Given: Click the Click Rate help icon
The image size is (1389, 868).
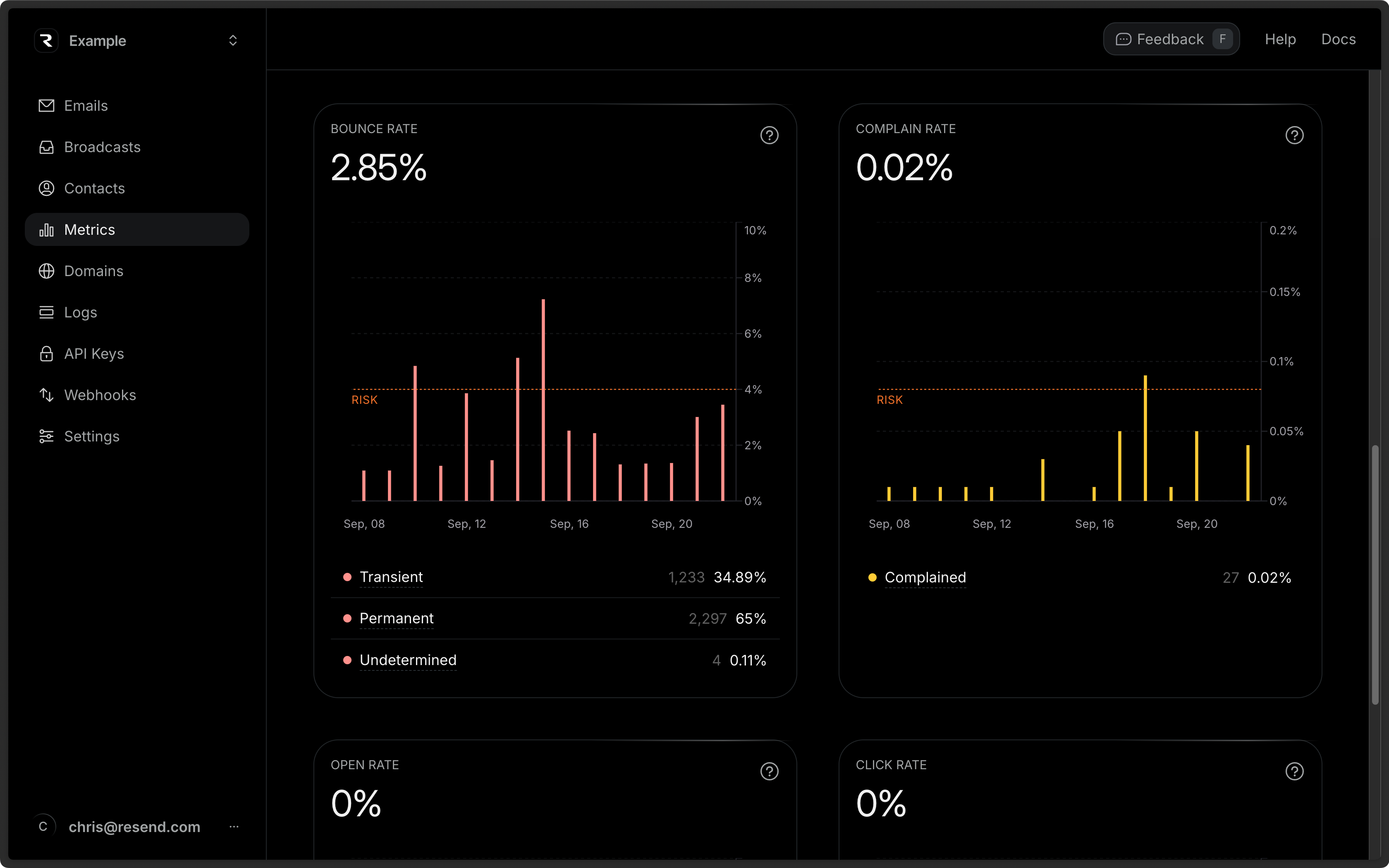Looking at the screenshot, I should pyautogui.click(x=1293, y=772).
